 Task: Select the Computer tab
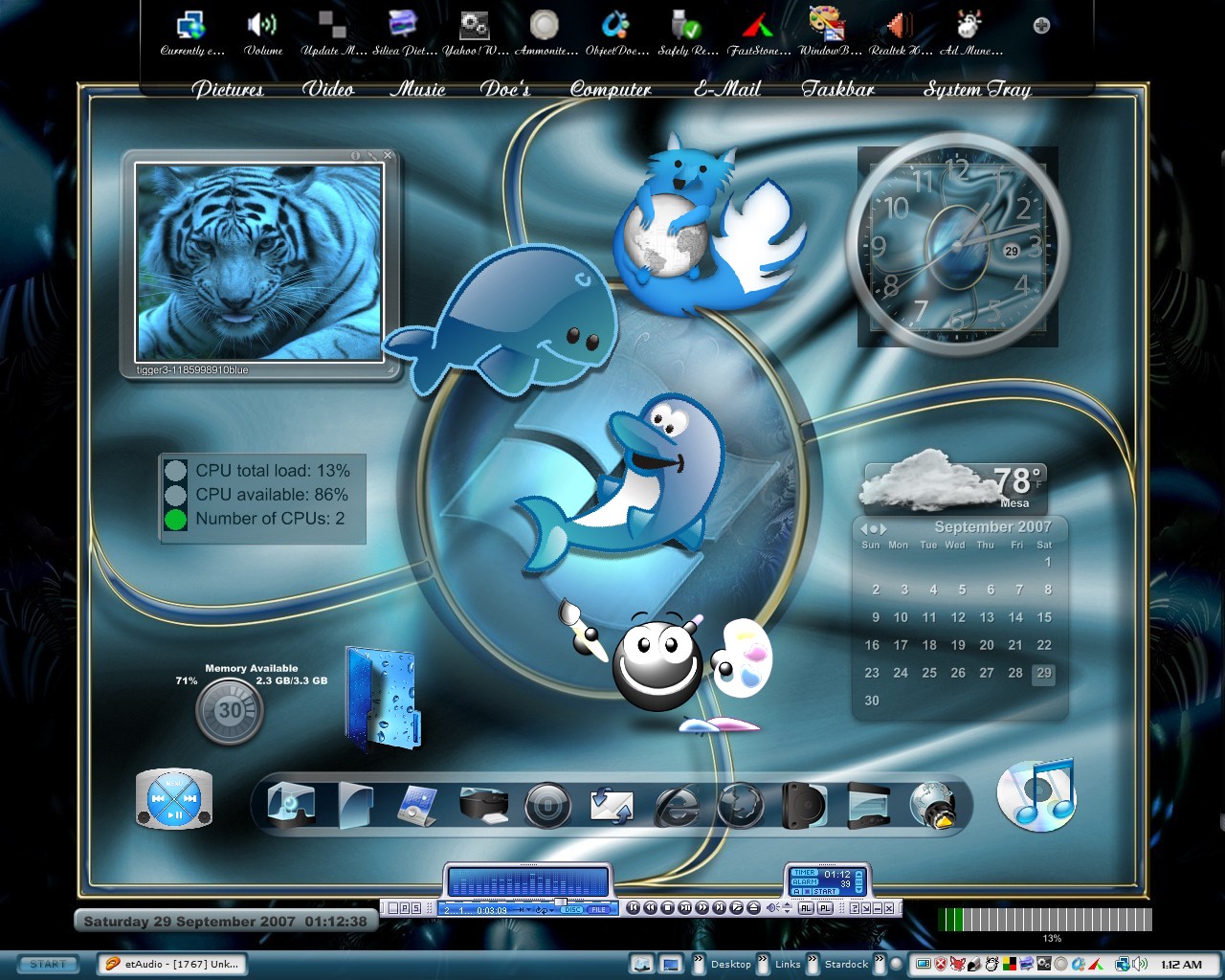[x=611, y=89]
